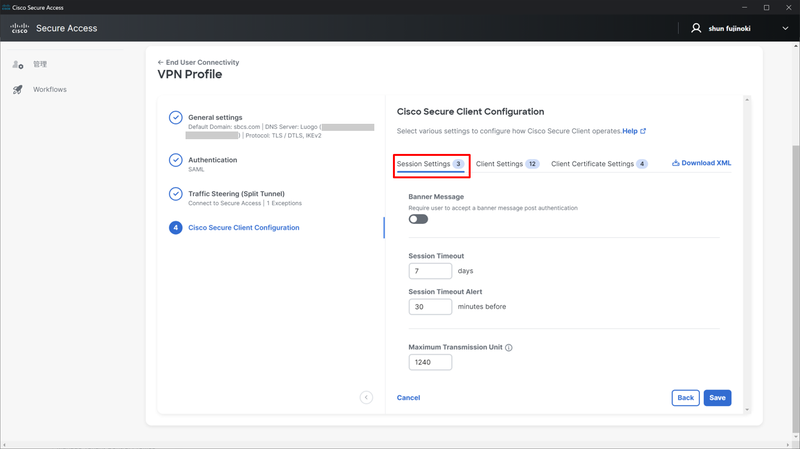Open 管理 in the sidebar
800x449 pixels.
(40, 64)
